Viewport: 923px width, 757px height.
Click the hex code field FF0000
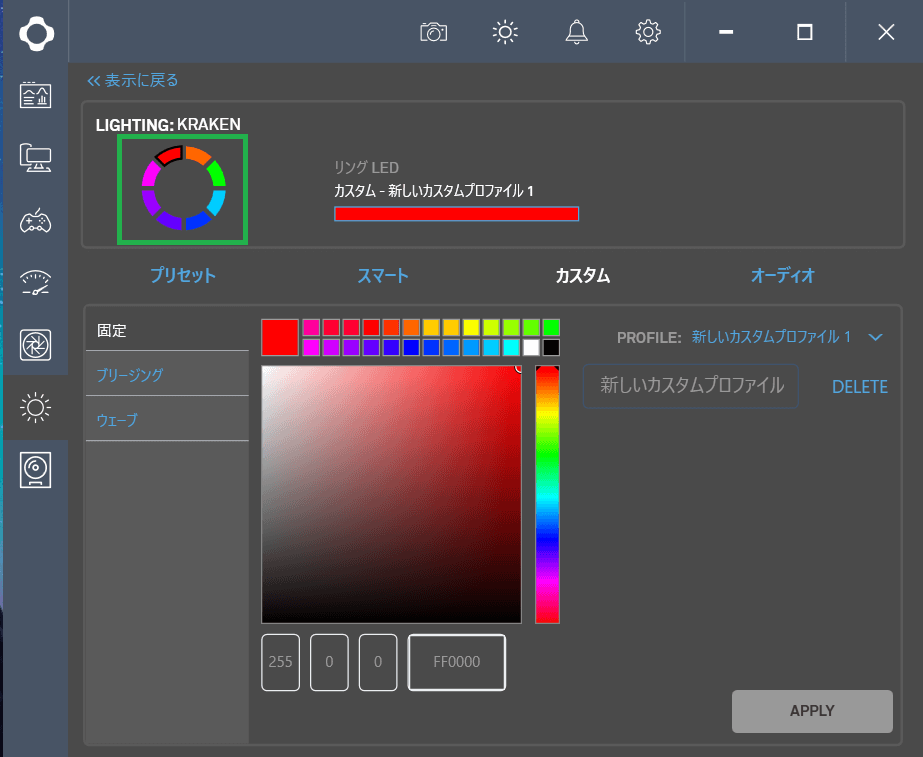point(456,662)
